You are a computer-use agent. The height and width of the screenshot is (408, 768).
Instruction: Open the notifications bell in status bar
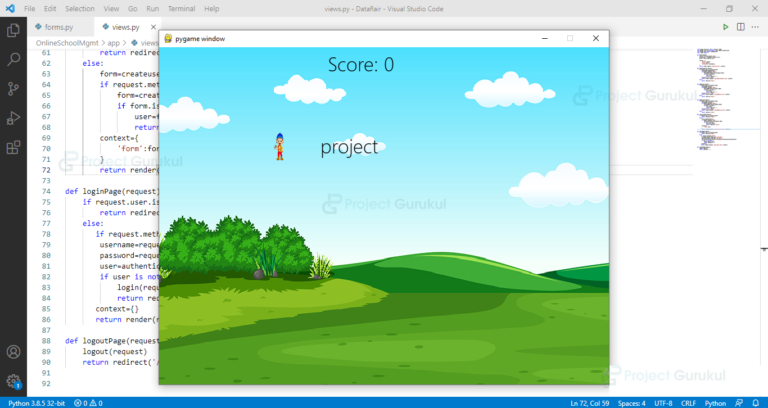[755, 403]
